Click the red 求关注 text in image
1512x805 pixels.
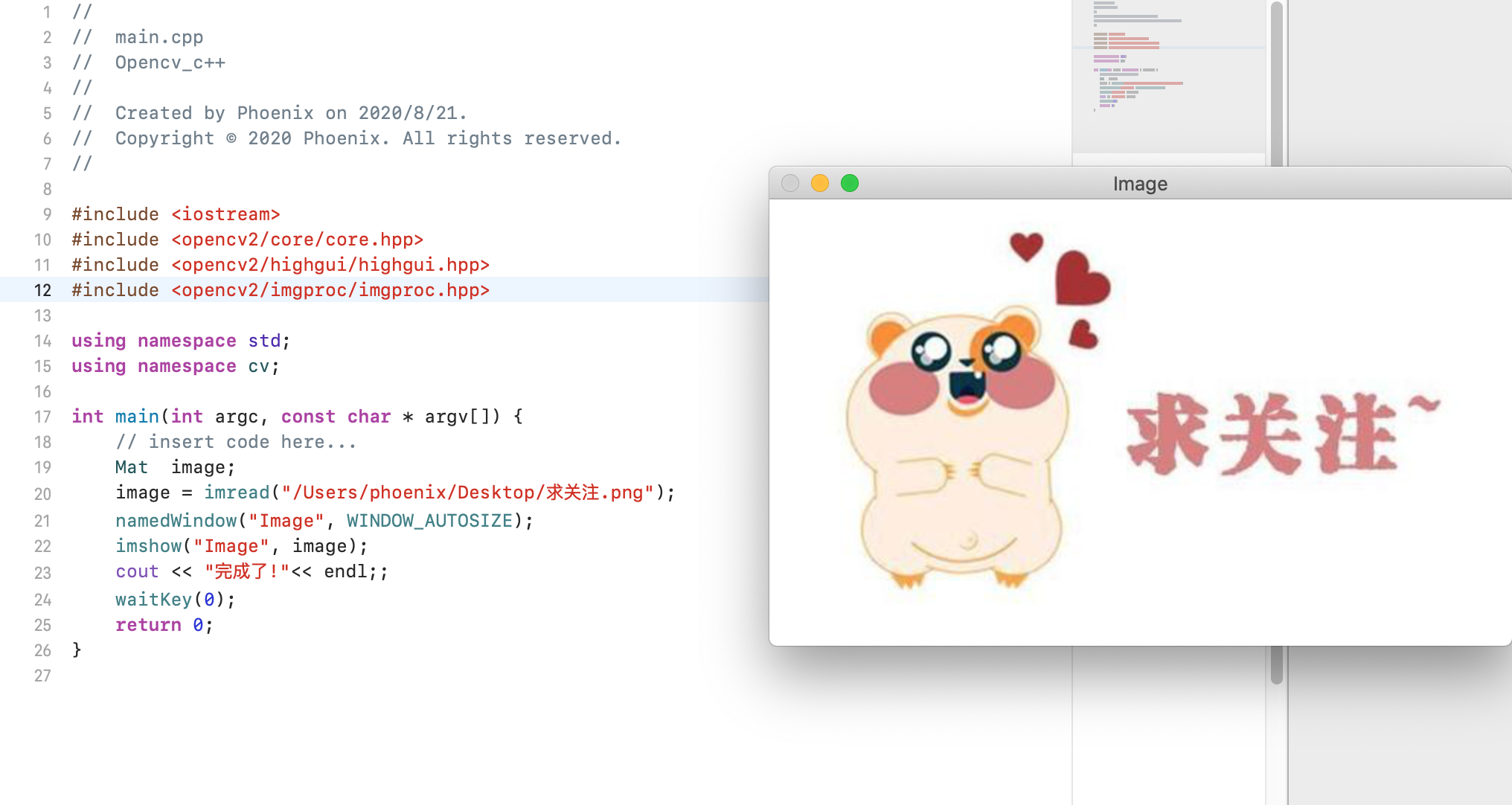click(x=1261, y=434)
